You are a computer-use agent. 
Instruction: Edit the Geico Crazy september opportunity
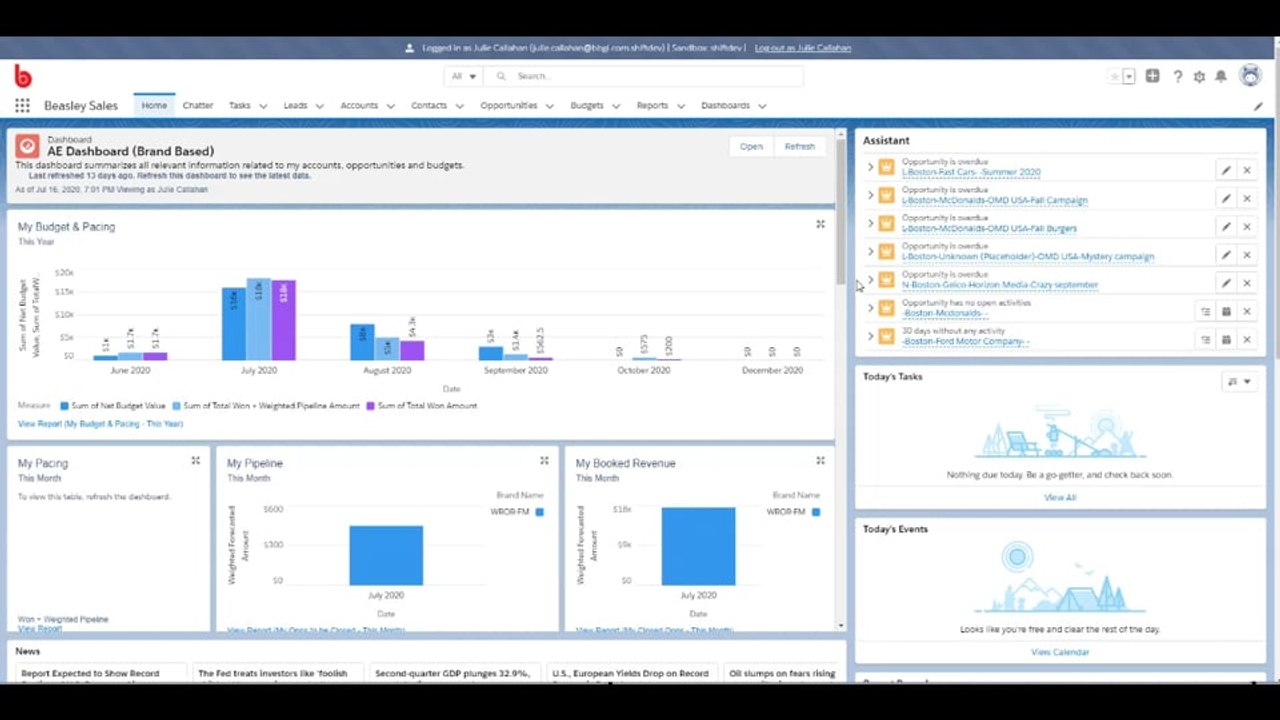(1226, 283)
